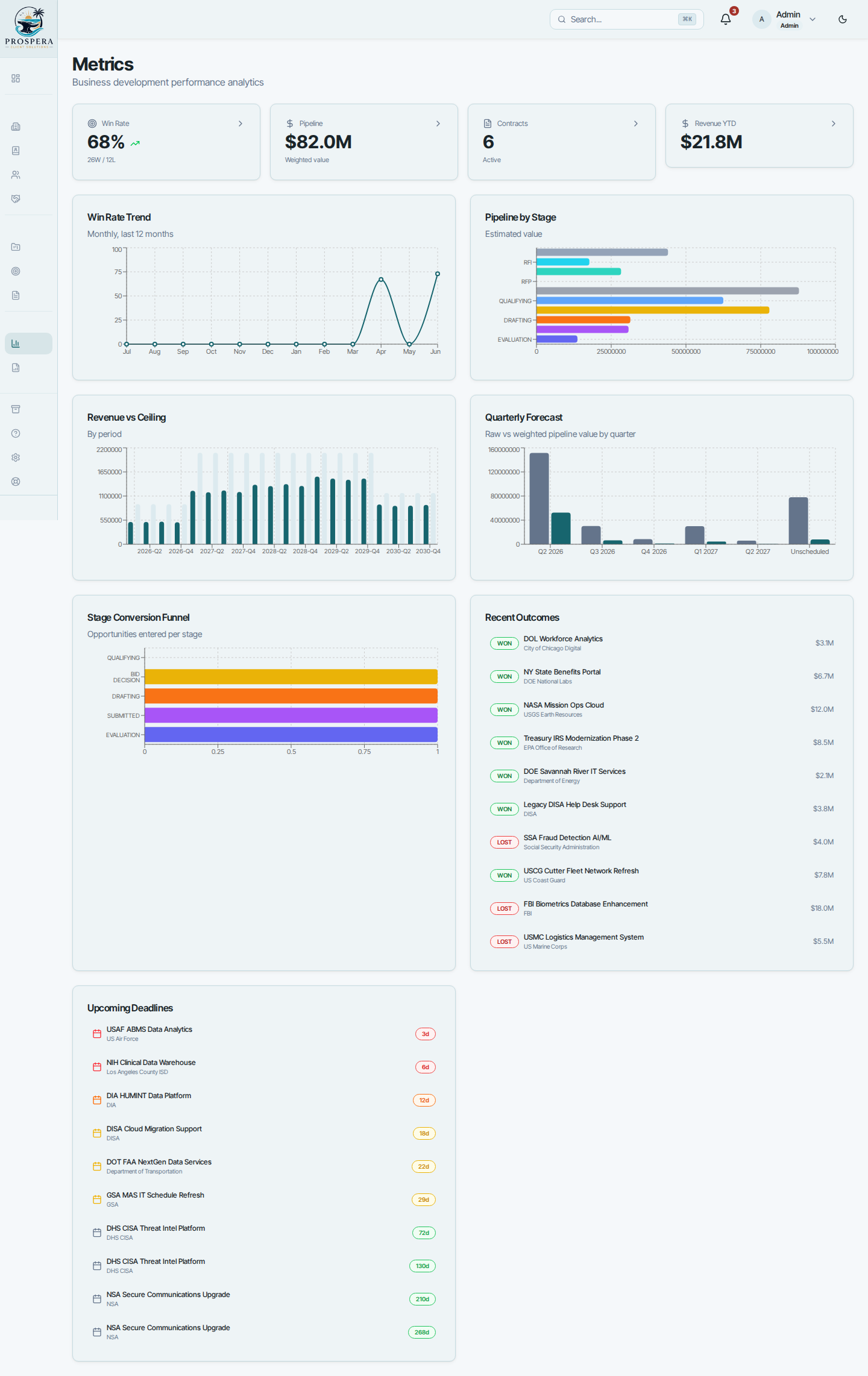
Task: Click WON badge for USCG Cutter Fleet Network Refresh
Action: (505, 876)
